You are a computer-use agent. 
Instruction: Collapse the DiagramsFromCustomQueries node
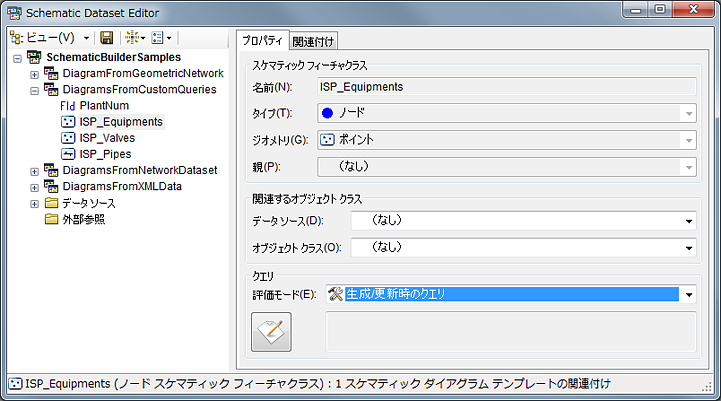coord(34,91)
